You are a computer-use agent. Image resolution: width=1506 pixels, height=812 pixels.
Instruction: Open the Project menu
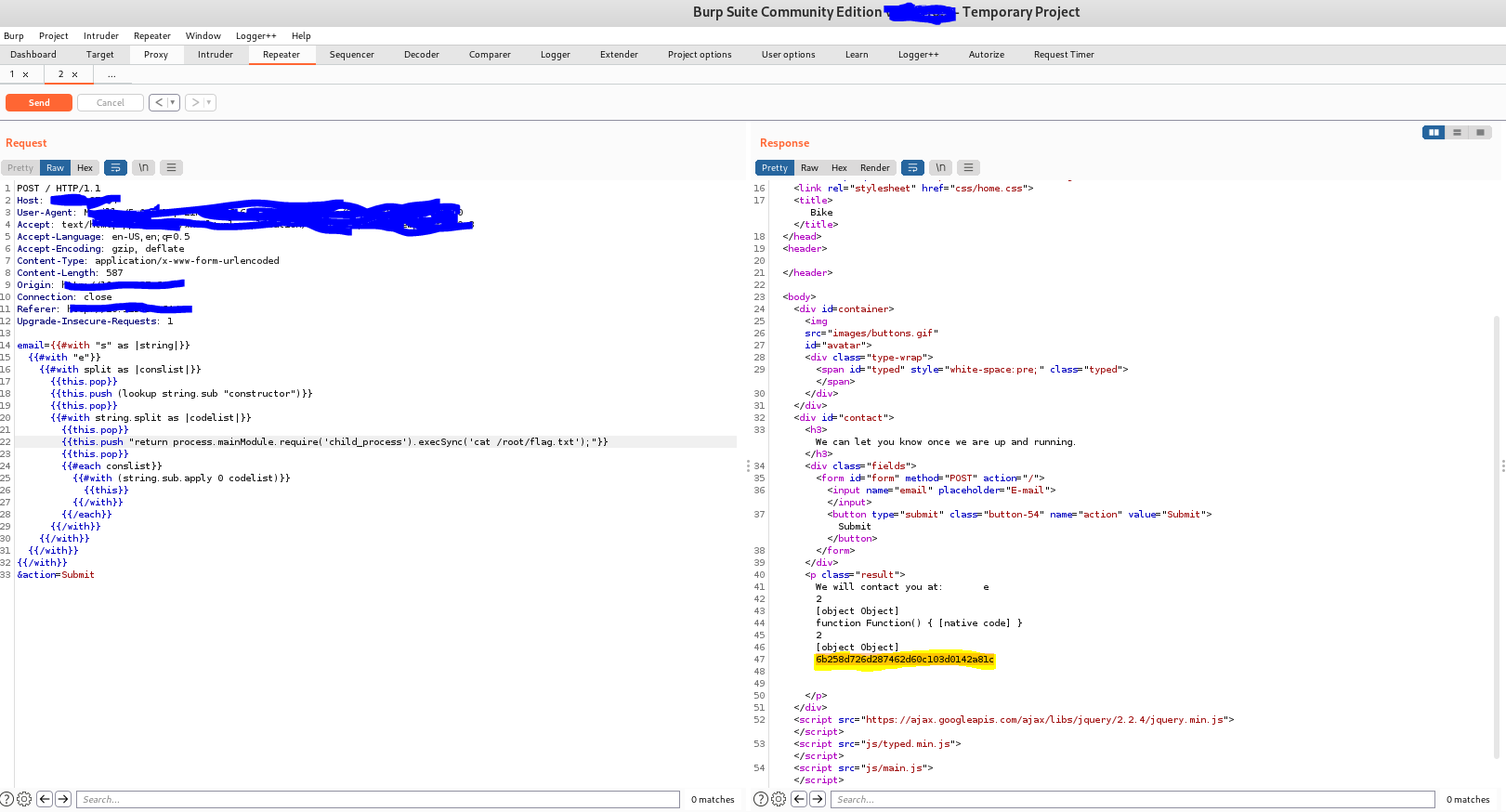point(54,36)
